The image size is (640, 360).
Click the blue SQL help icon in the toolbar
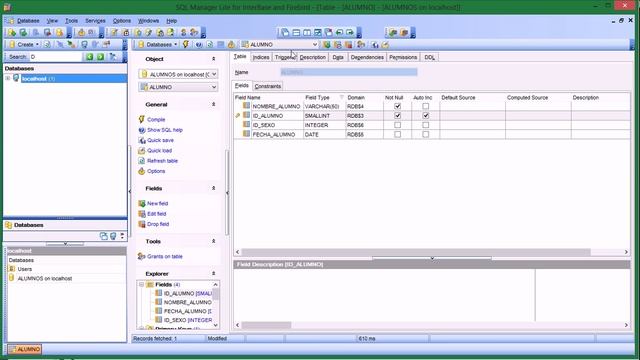[x=199, y=44]
